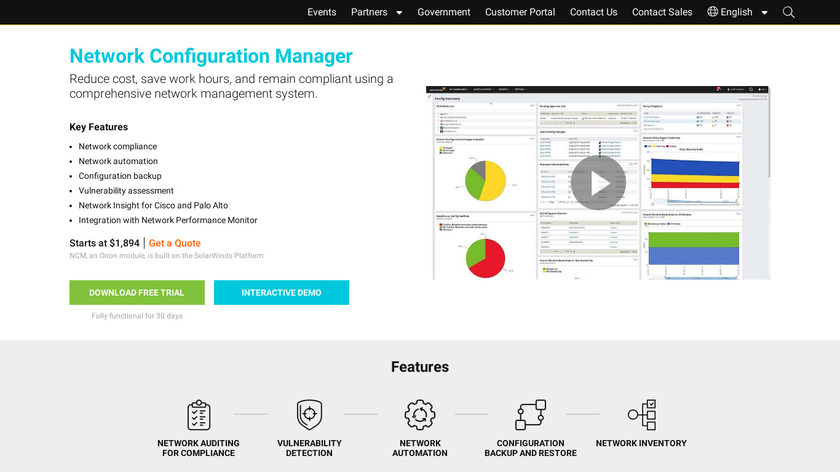Open the Contact Us page
This screenshot has height=472, width=840.
(594, 12)
